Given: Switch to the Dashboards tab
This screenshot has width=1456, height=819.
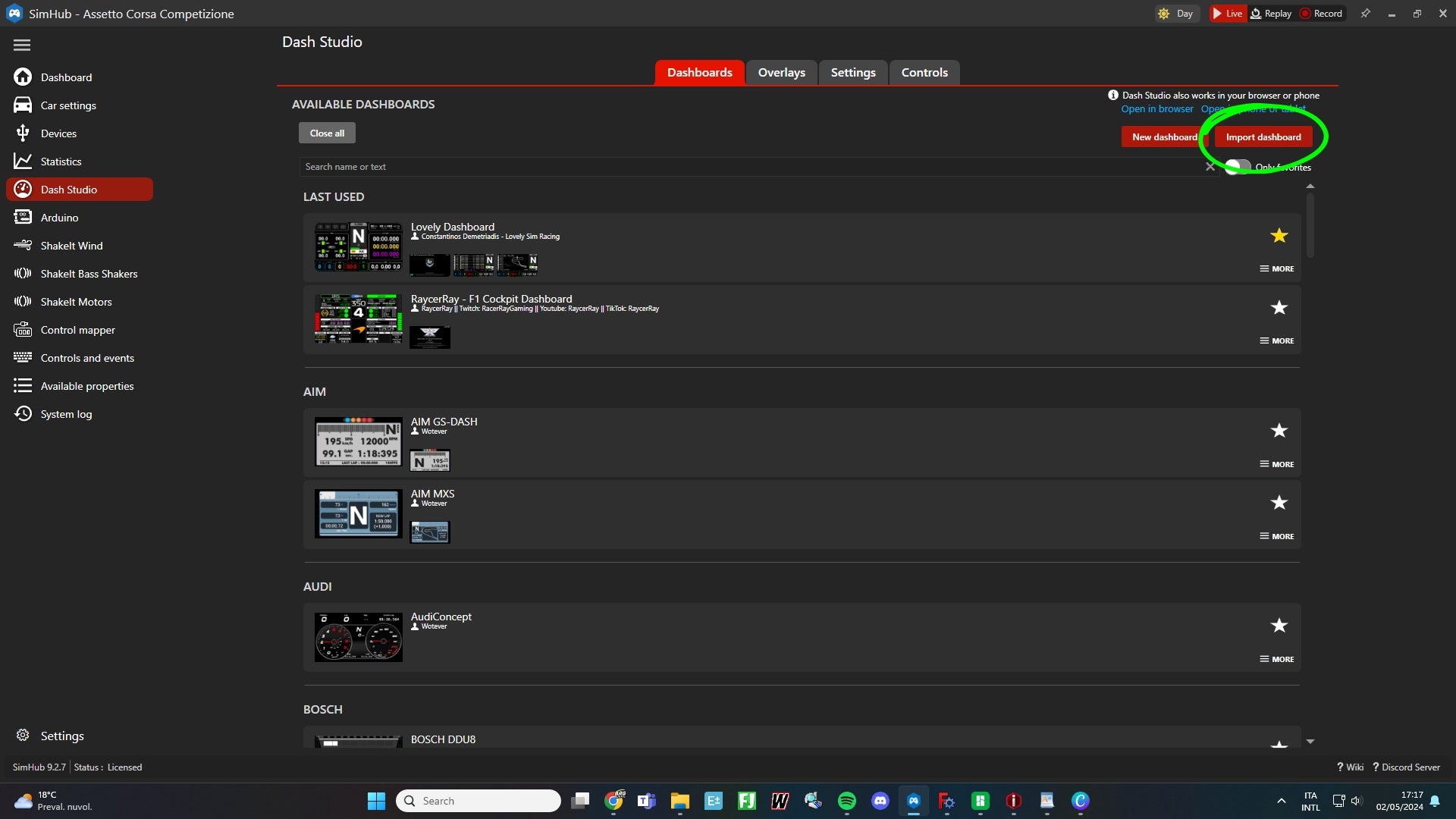Looking at the screenshot, I should pos(699,73).
